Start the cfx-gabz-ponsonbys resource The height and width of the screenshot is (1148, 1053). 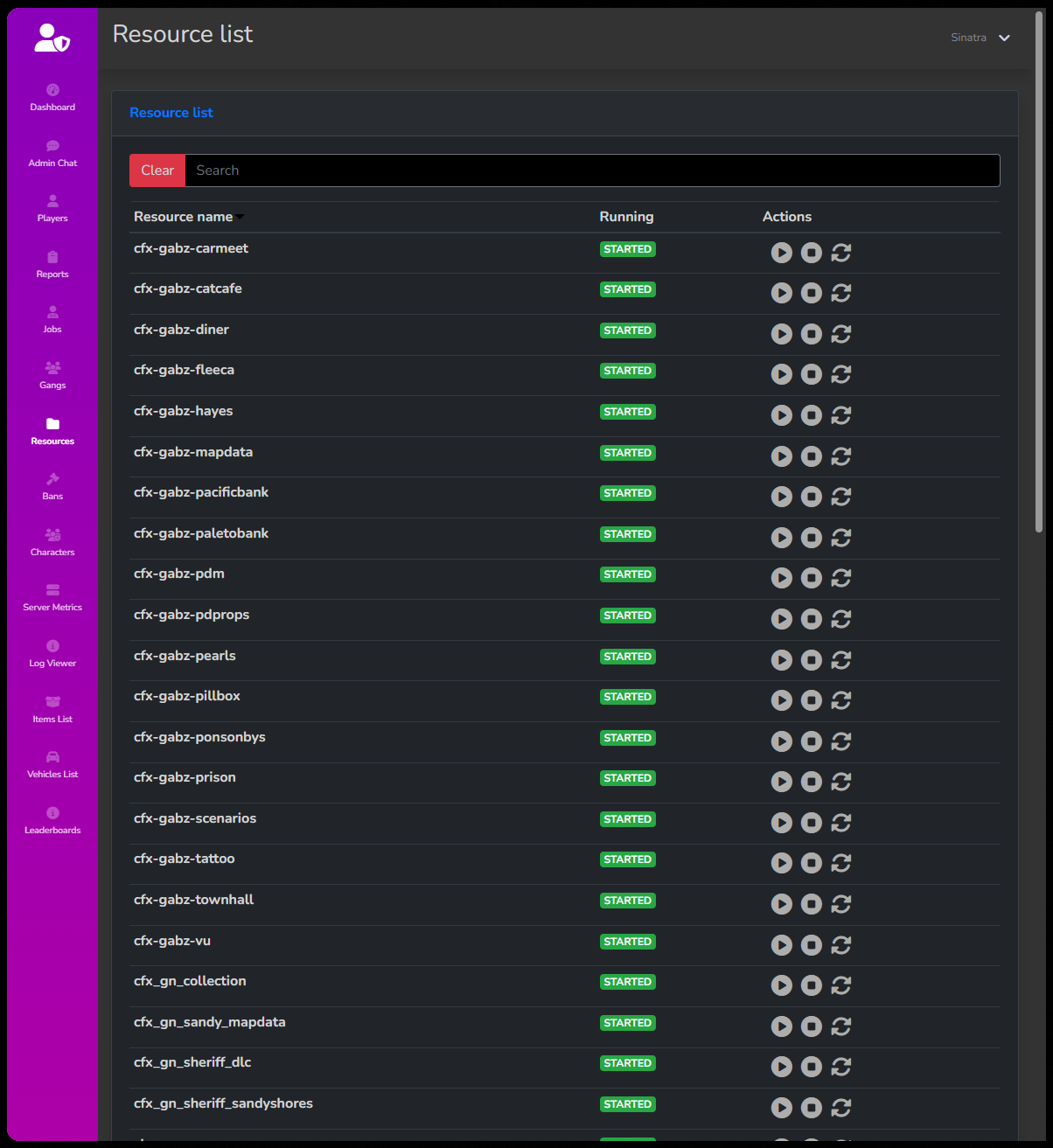tap(782, 741)
